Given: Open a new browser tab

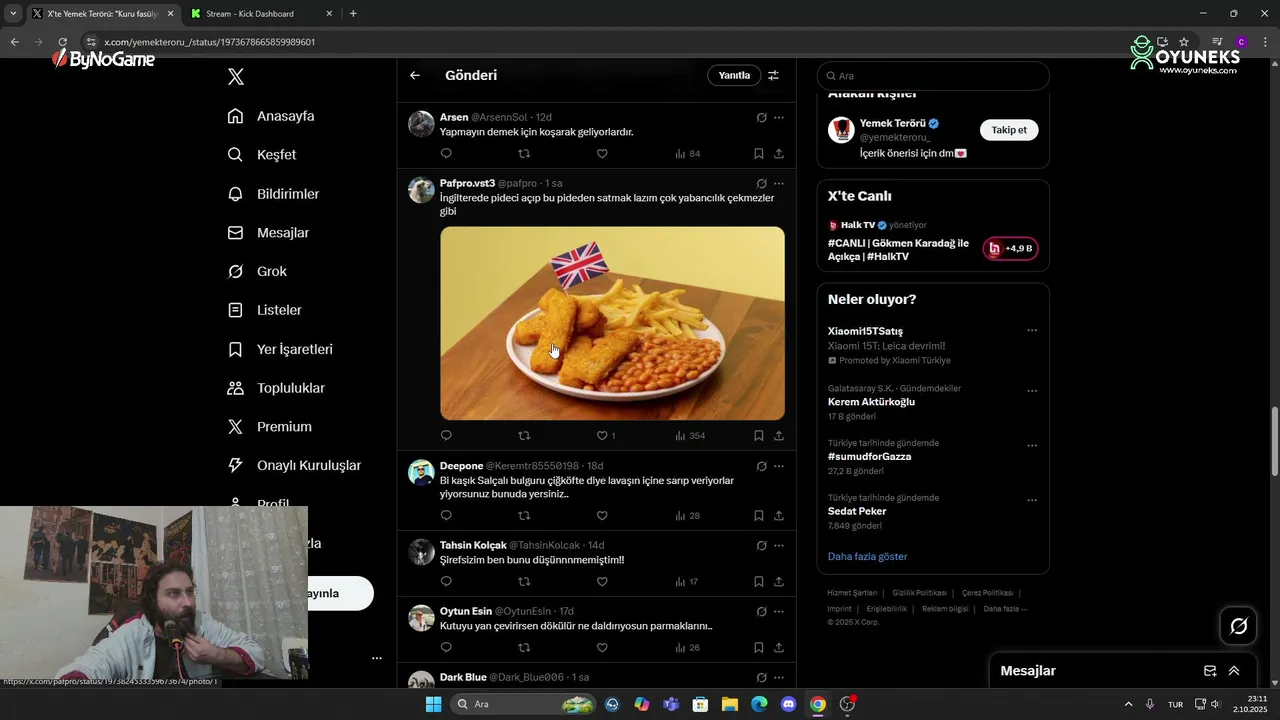Looking at the screenshot, I should pyautogui.click(x=353, y=14).
